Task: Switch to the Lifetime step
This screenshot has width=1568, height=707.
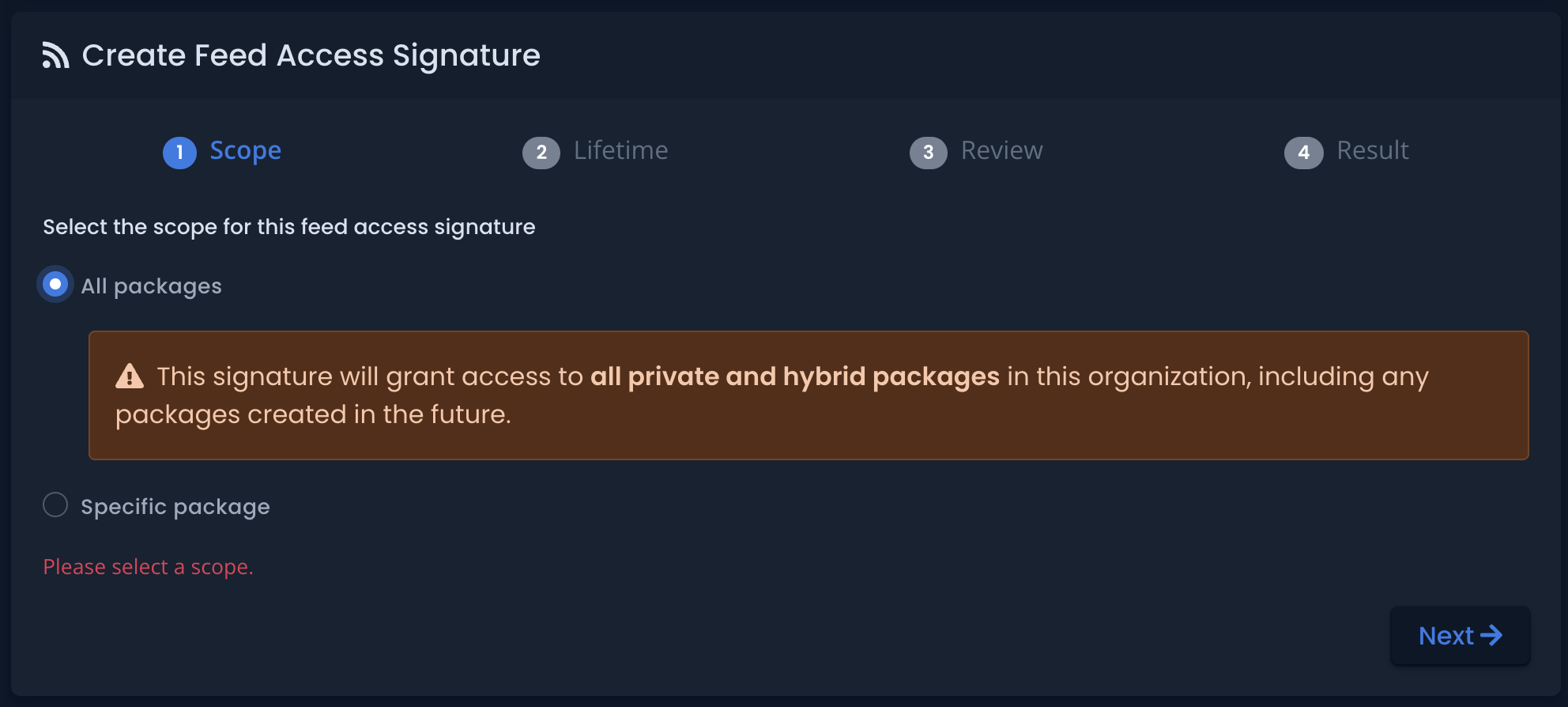Action: coord(622,151)
